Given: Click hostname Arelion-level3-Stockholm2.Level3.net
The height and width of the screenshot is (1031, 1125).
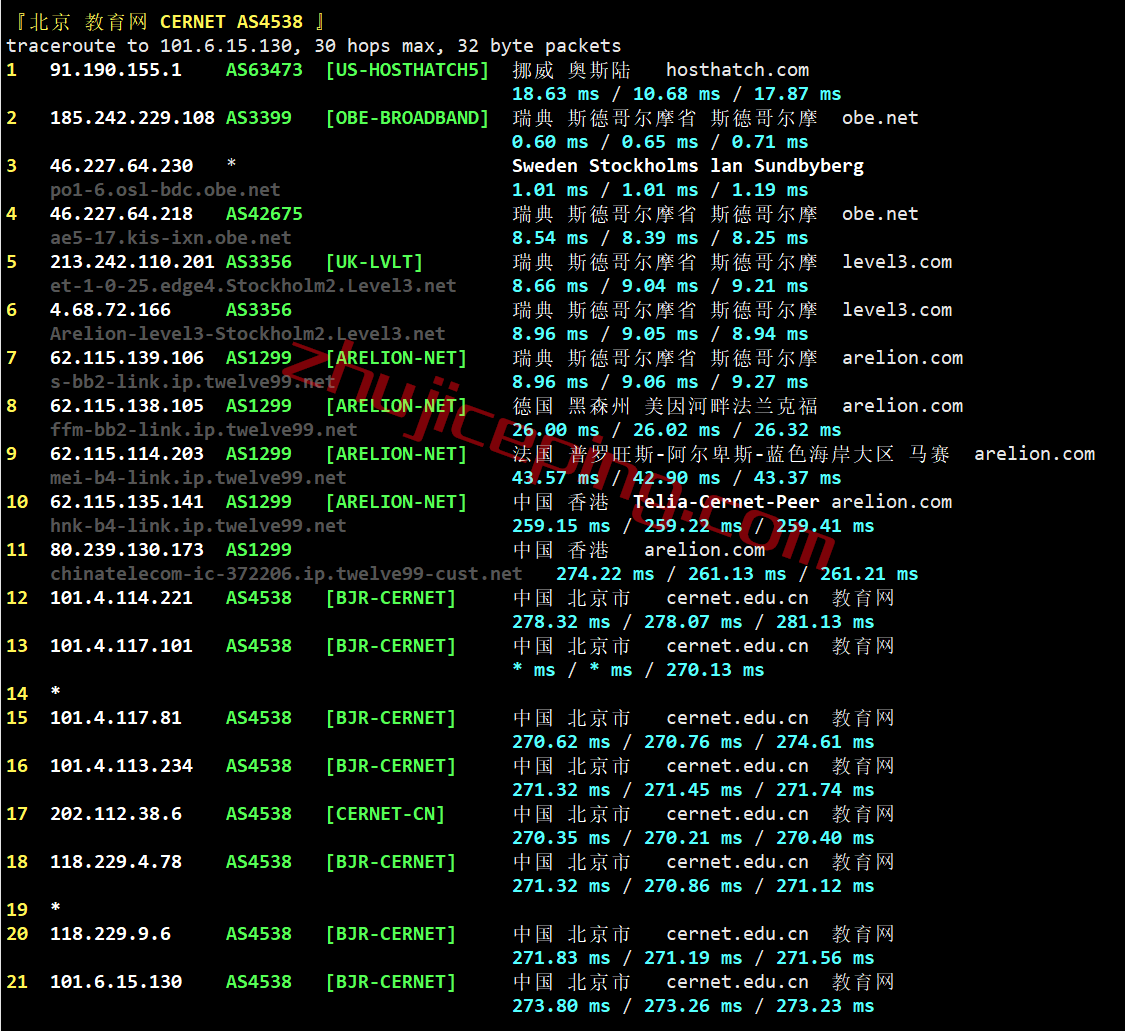Looking at the screenshot, I should (248, 334).
